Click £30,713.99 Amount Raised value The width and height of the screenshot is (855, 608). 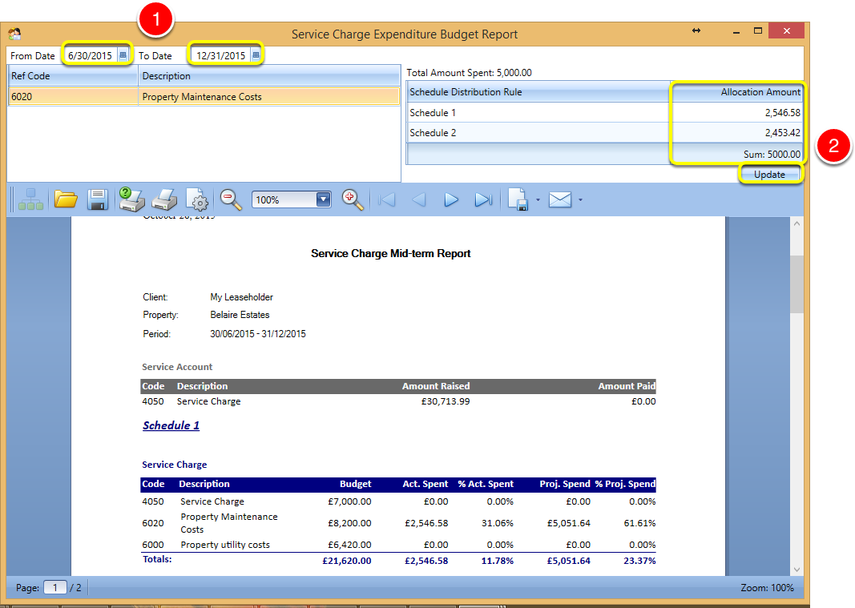(x=445, y=401)
